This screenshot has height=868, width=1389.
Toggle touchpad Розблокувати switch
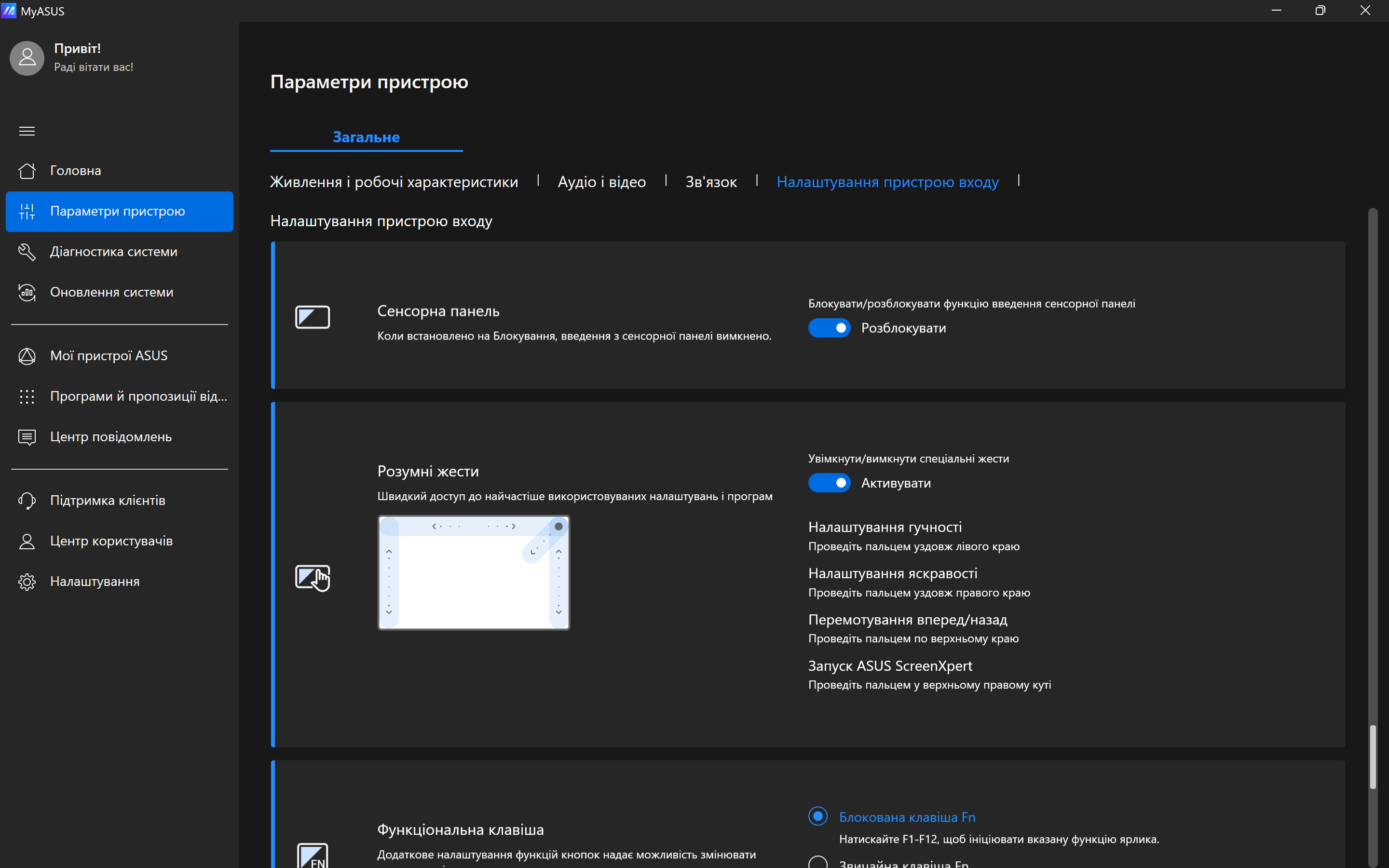pos(829,328)
